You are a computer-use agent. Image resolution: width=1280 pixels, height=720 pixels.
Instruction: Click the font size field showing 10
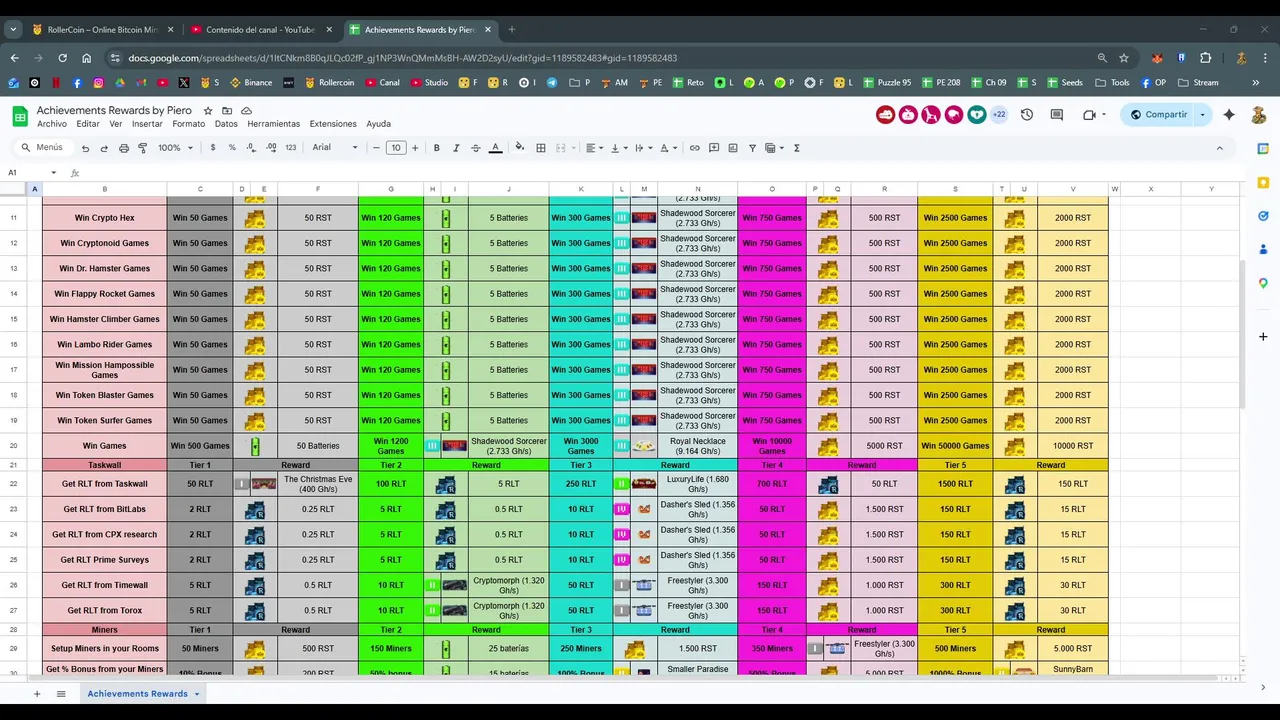(396, 148)
